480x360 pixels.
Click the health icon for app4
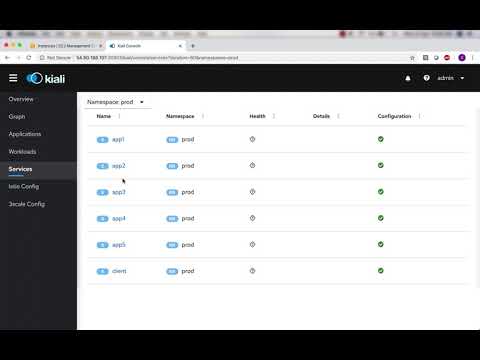click(x=252, y=218)
